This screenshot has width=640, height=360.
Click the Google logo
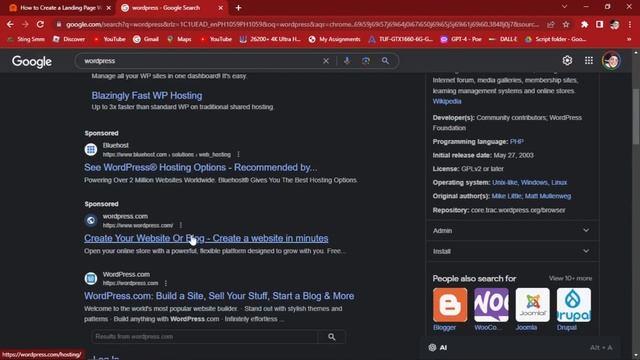tap(31, 62)
